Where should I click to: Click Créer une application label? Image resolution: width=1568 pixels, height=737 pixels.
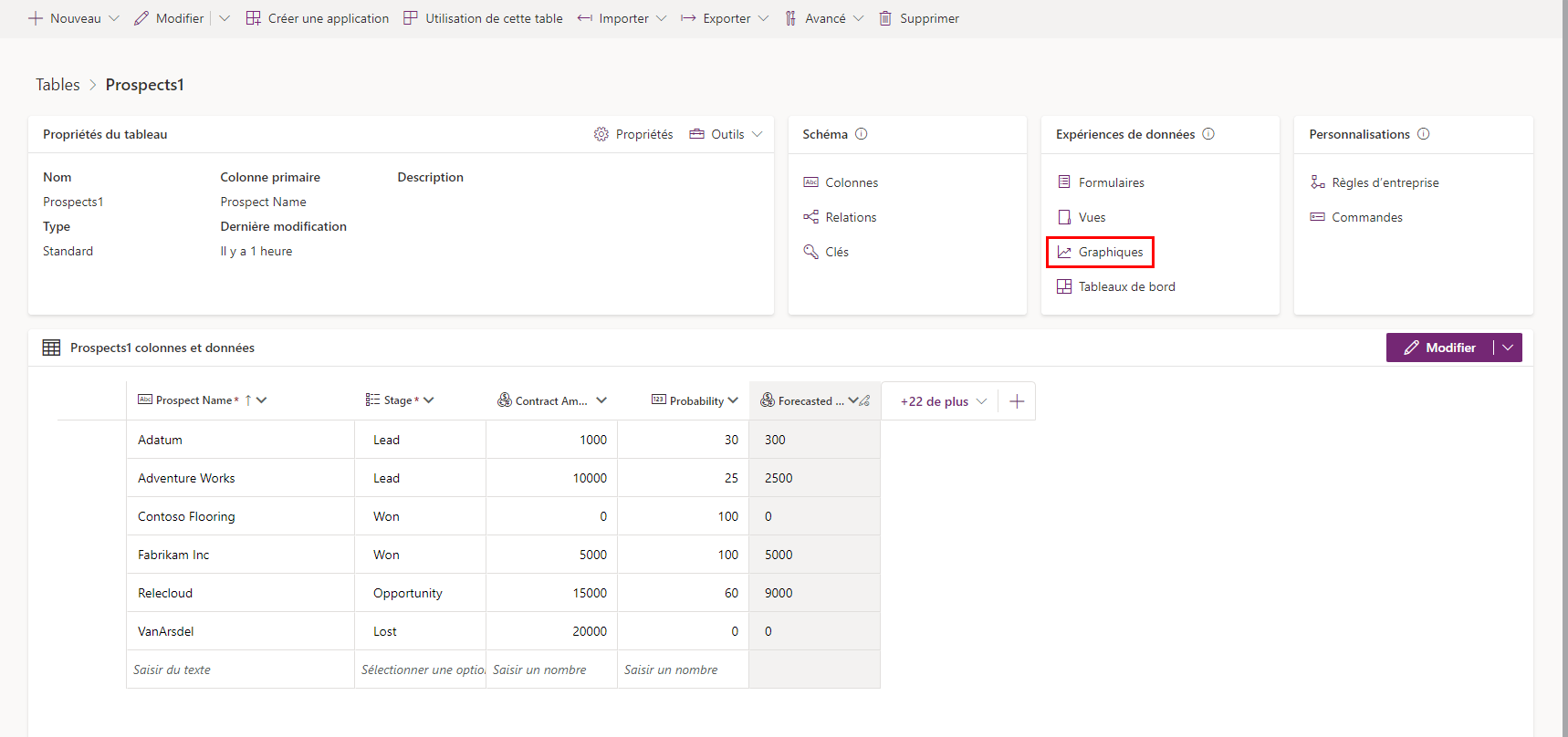(x=329, y=18)
